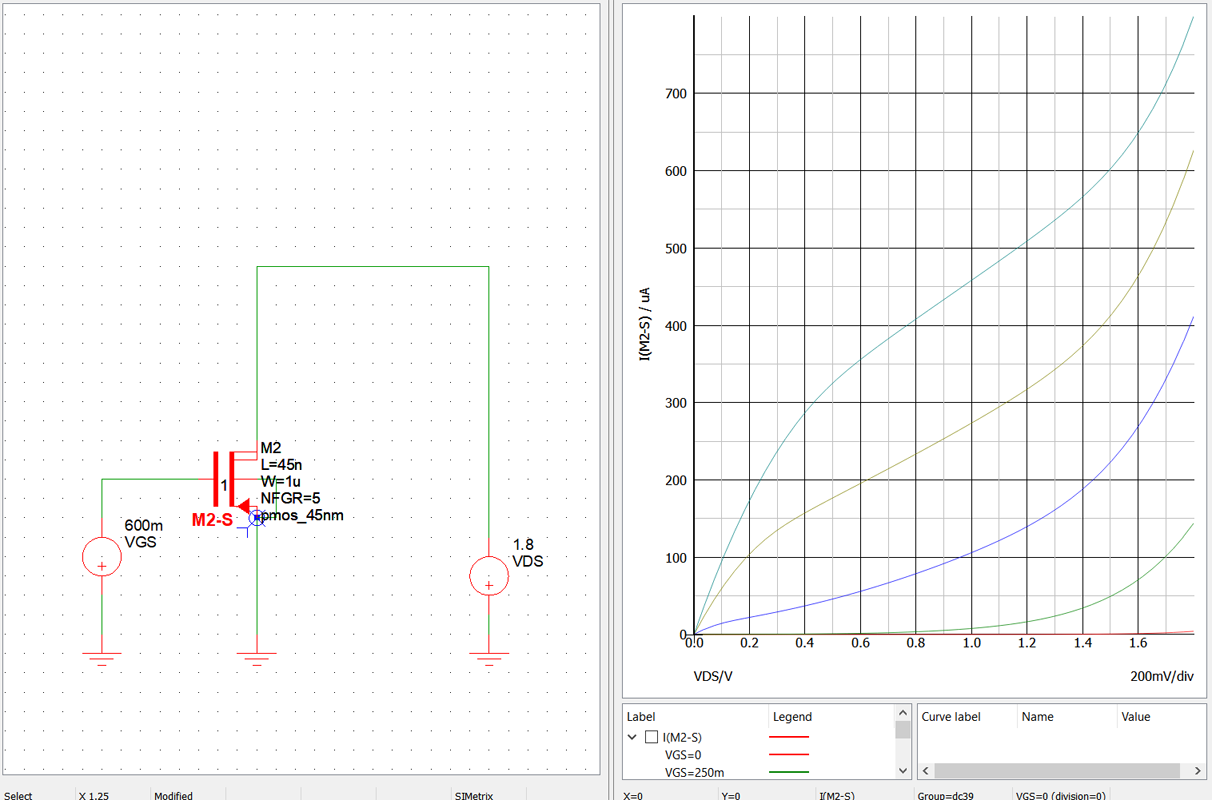Click the Modified status indicator
The image size is (1212, 800).
tap(172, 795)
